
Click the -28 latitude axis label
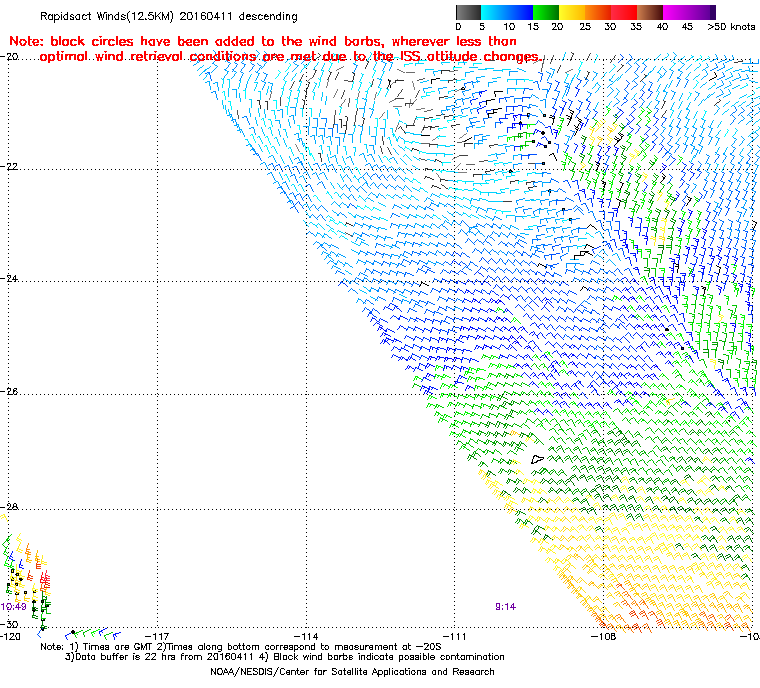9,507
